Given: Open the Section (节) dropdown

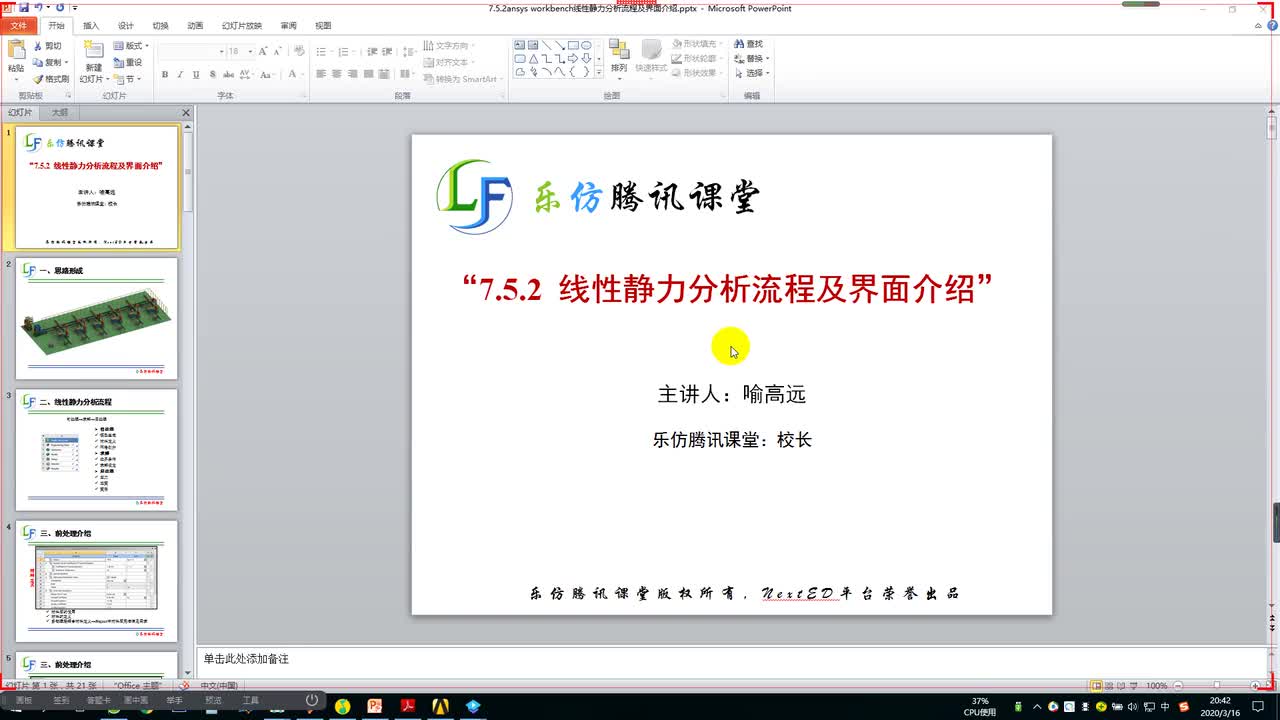Looking at the screenshot, I should coord(126,79).
